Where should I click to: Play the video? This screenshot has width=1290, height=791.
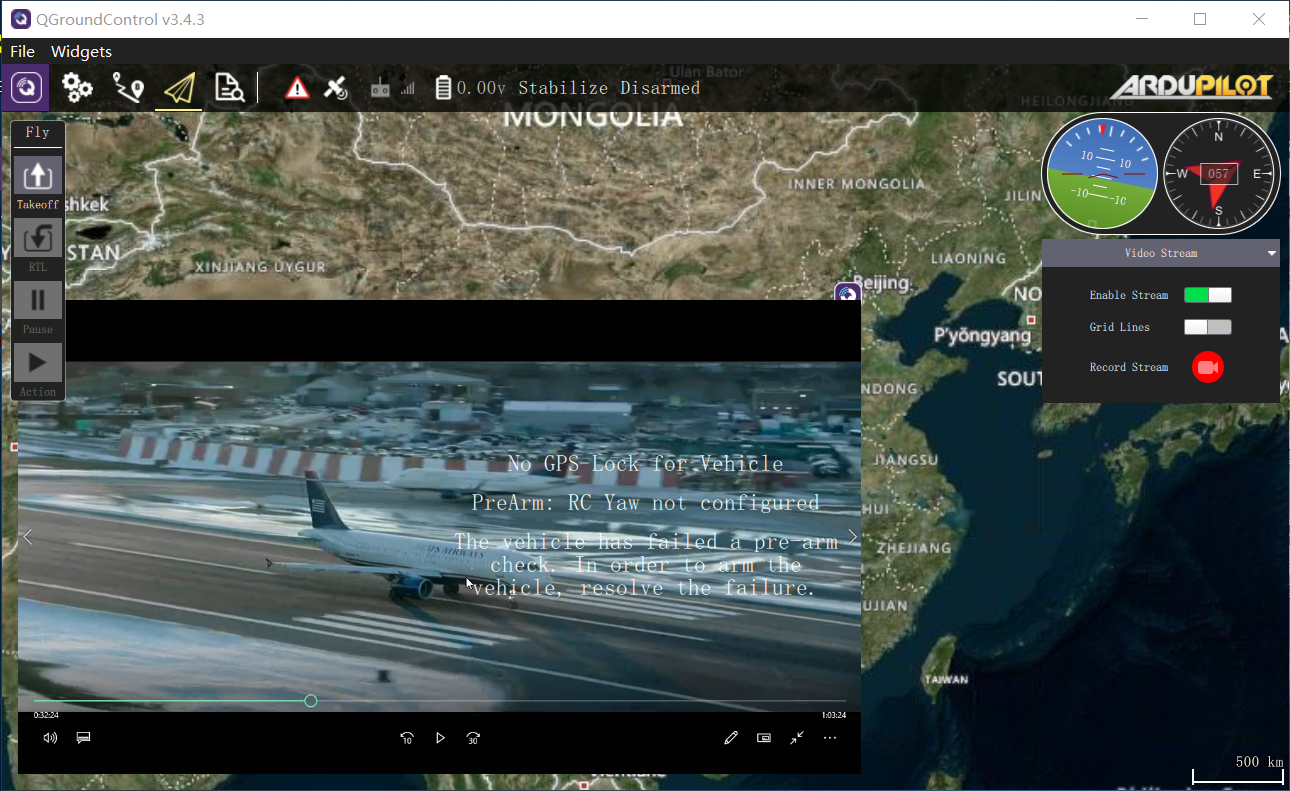440,738
